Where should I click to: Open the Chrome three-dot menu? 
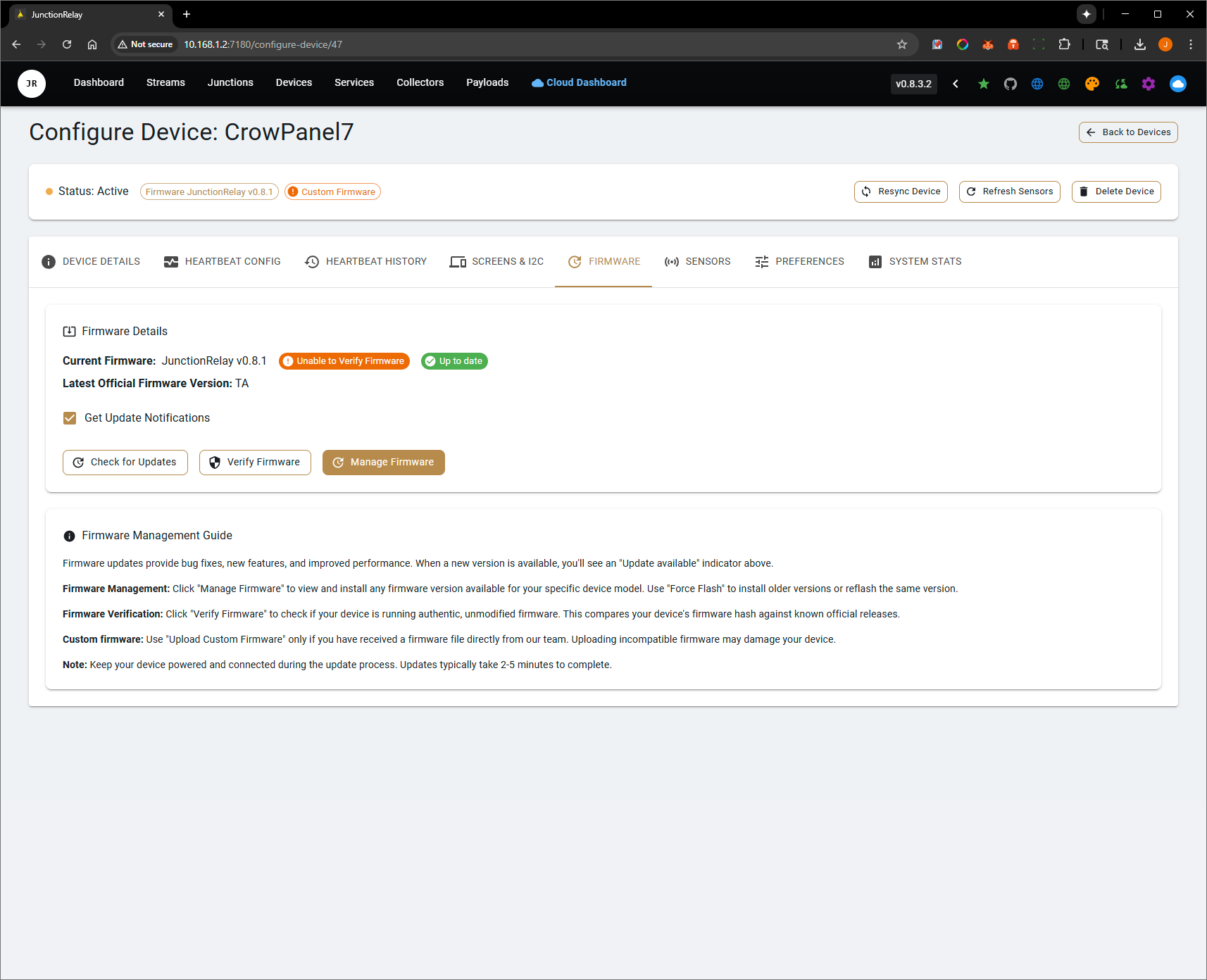[1191, 44]
